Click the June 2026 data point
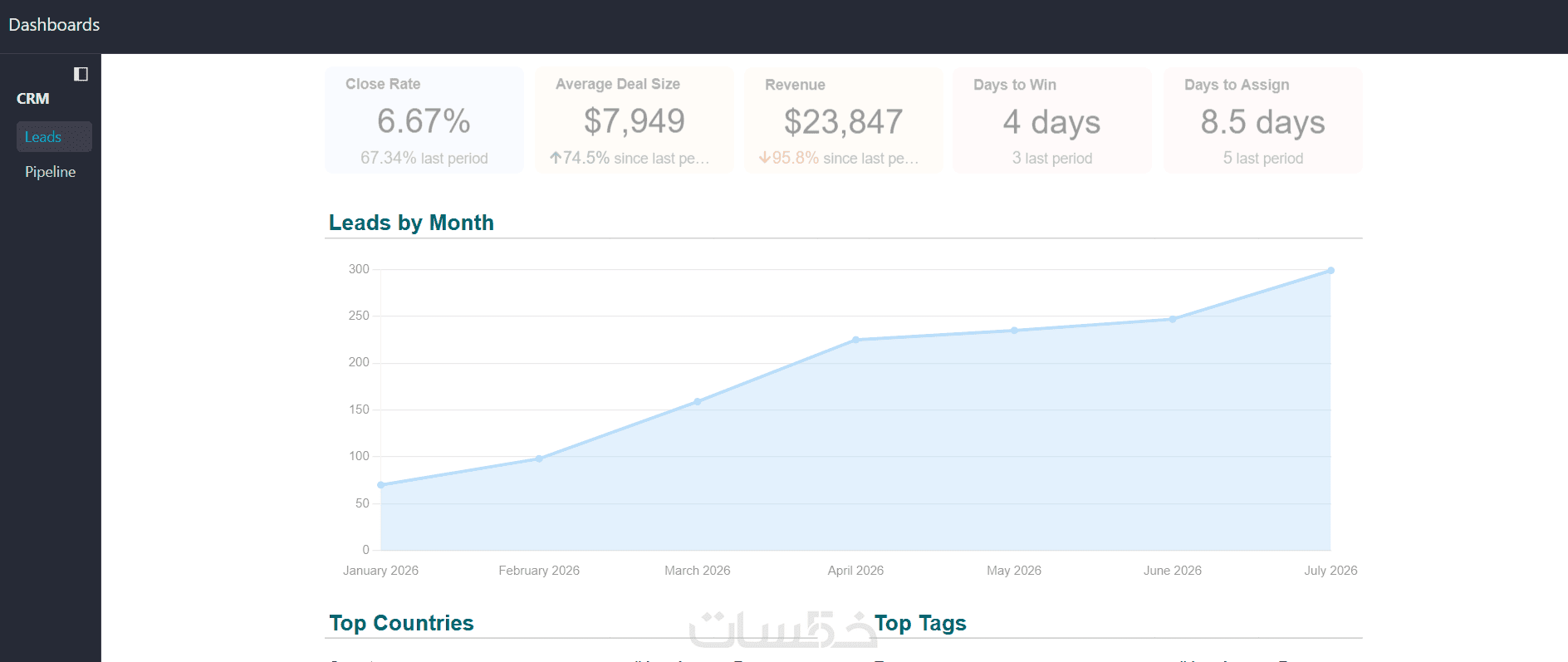1568x662 pixels. tap(1173, 319)
